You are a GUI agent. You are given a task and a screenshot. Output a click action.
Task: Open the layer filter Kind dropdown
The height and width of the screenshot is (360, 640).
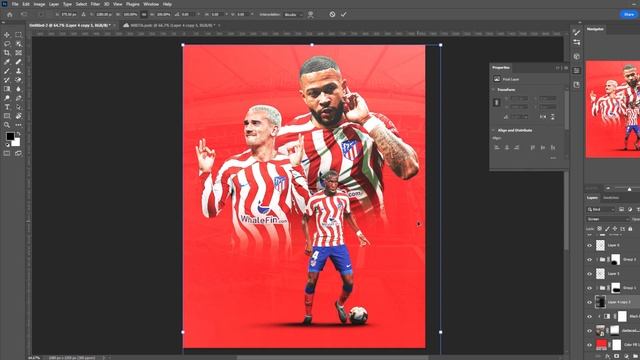point(600,209)
